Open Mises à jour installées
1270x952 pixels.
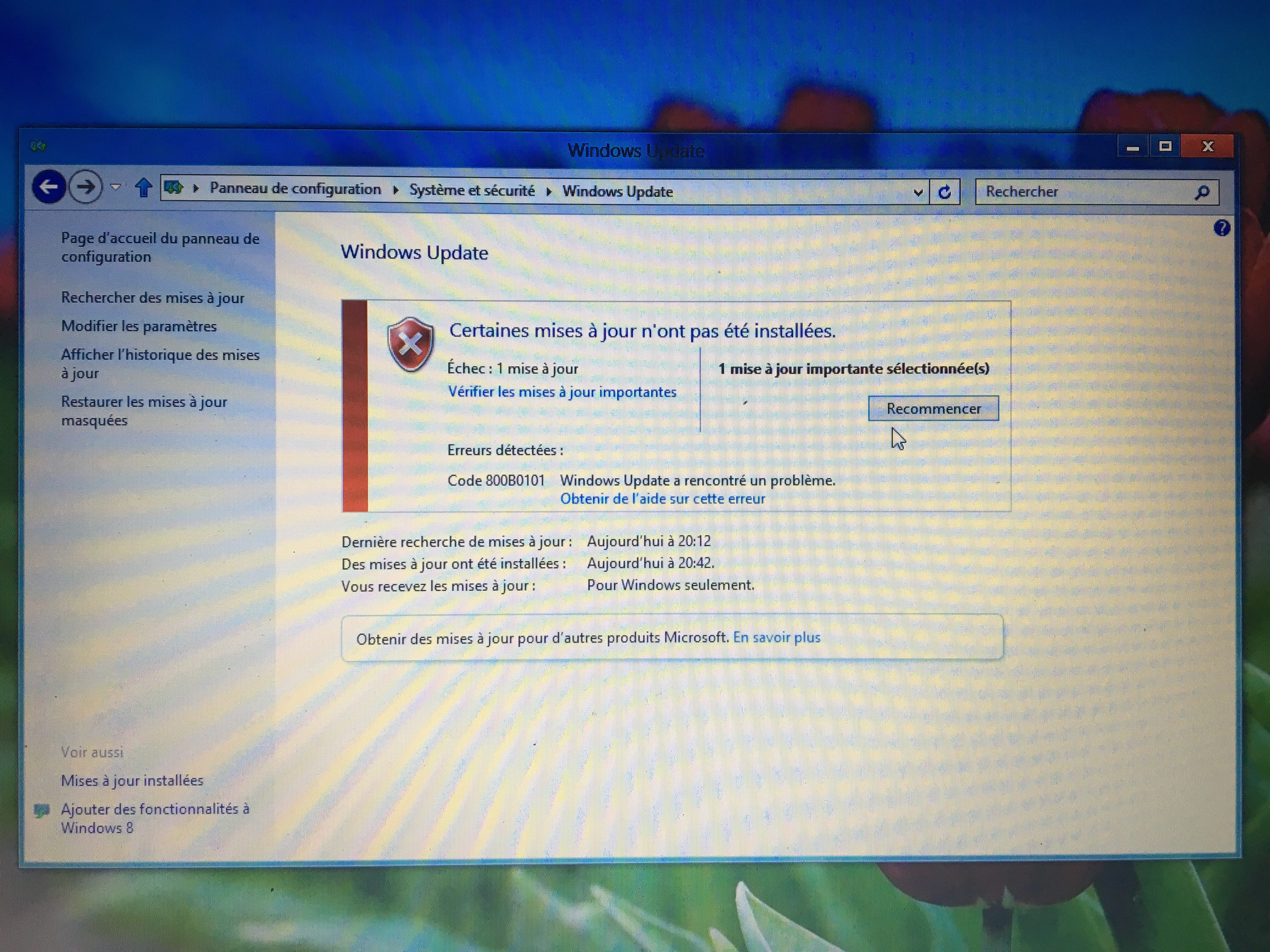(132, 780)
